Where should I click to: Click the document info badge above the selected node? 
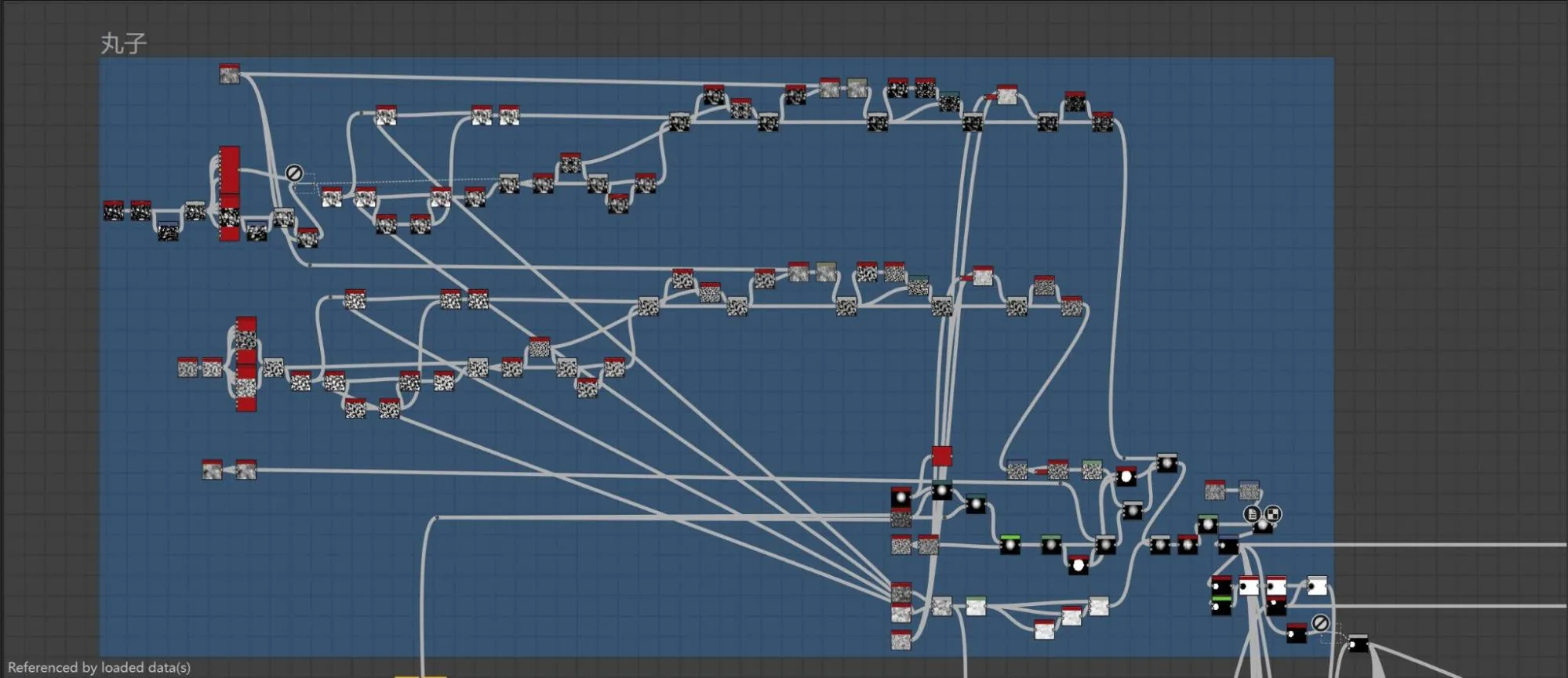point(1253,514)
